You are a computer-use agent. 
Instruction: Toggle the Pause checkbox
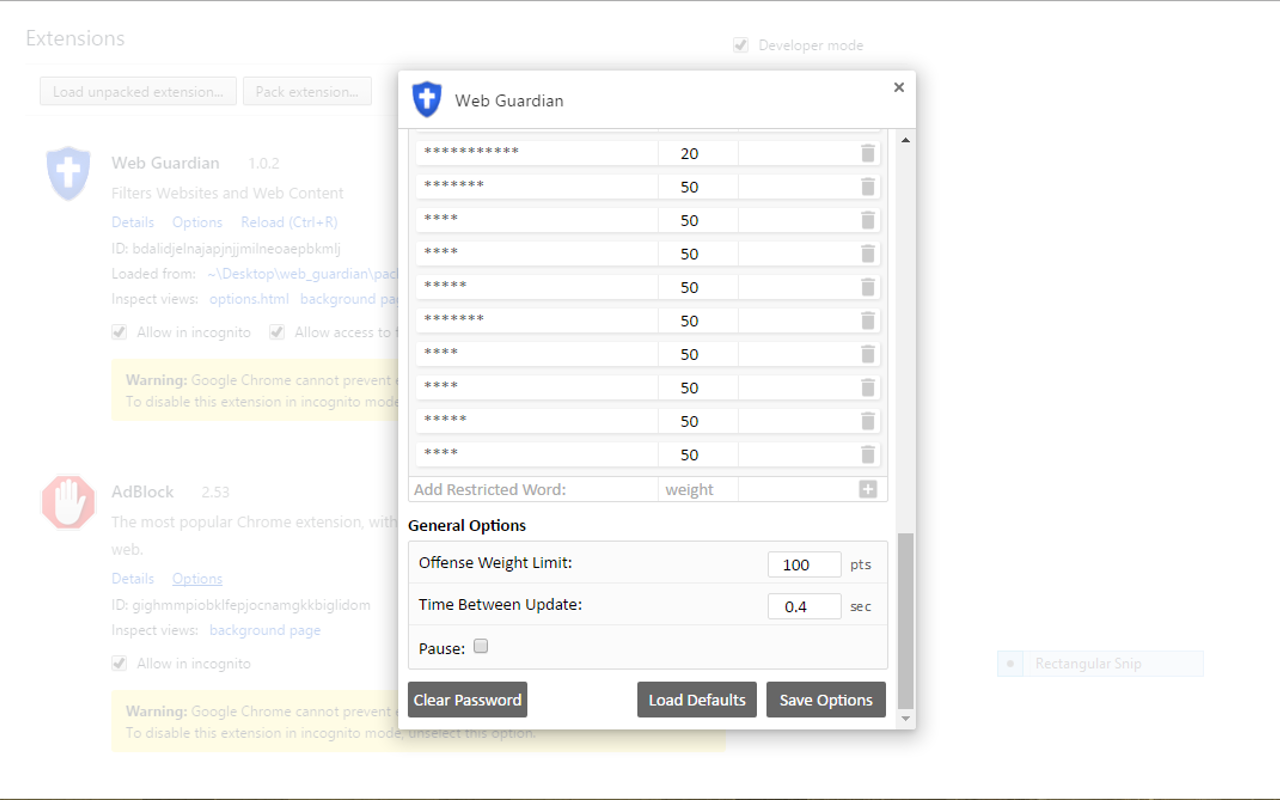pyautogui.click(x=481, y=646)
